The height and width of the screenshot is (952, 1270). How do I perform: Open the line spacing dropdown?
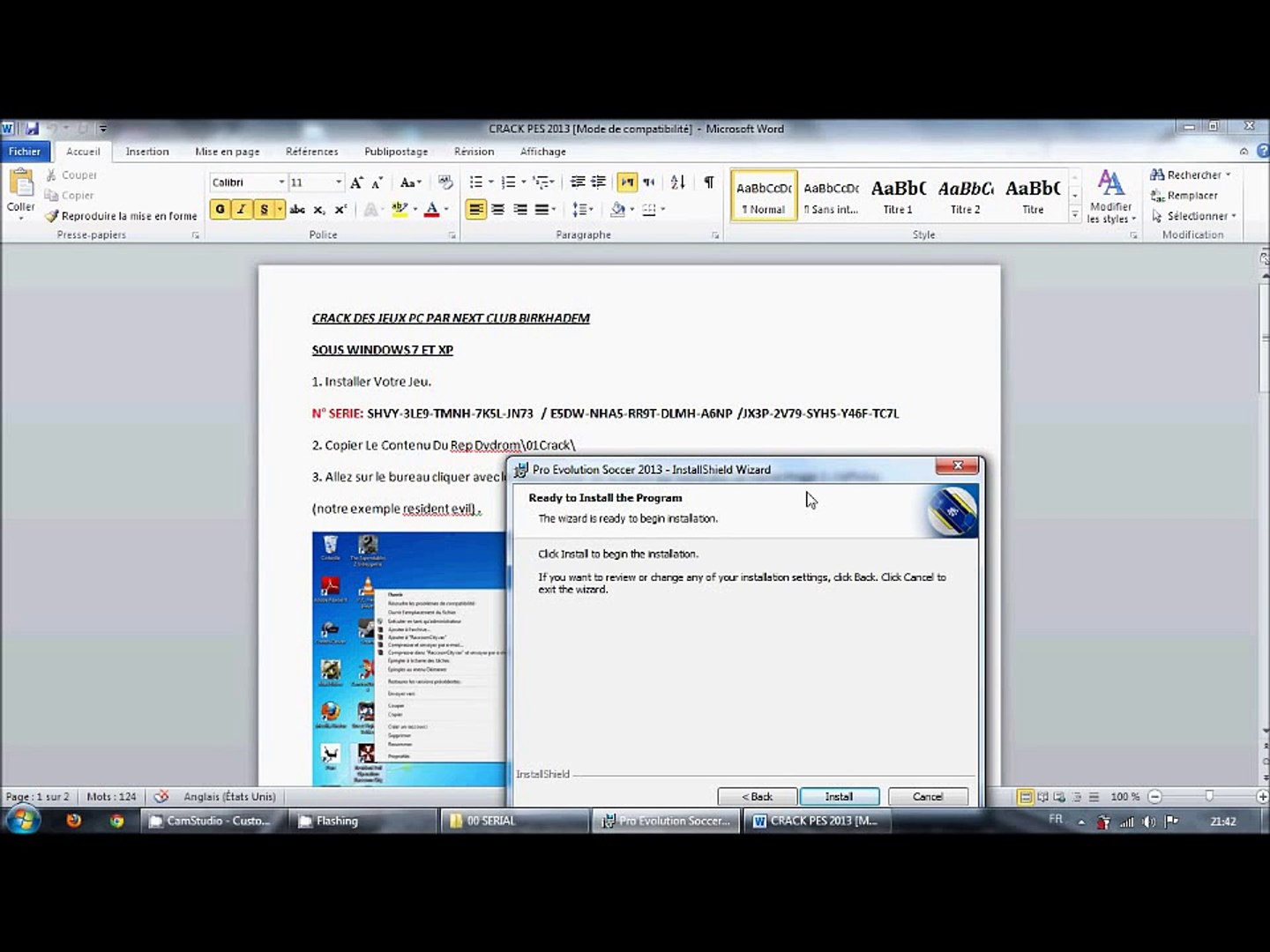point(582,209)
